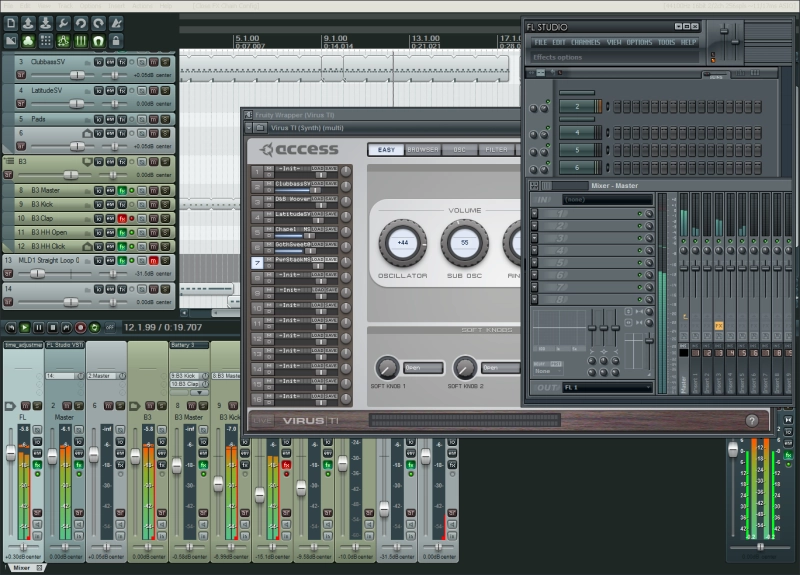
Task: Click the folder icon on B3 track
Action: [87, 162]
